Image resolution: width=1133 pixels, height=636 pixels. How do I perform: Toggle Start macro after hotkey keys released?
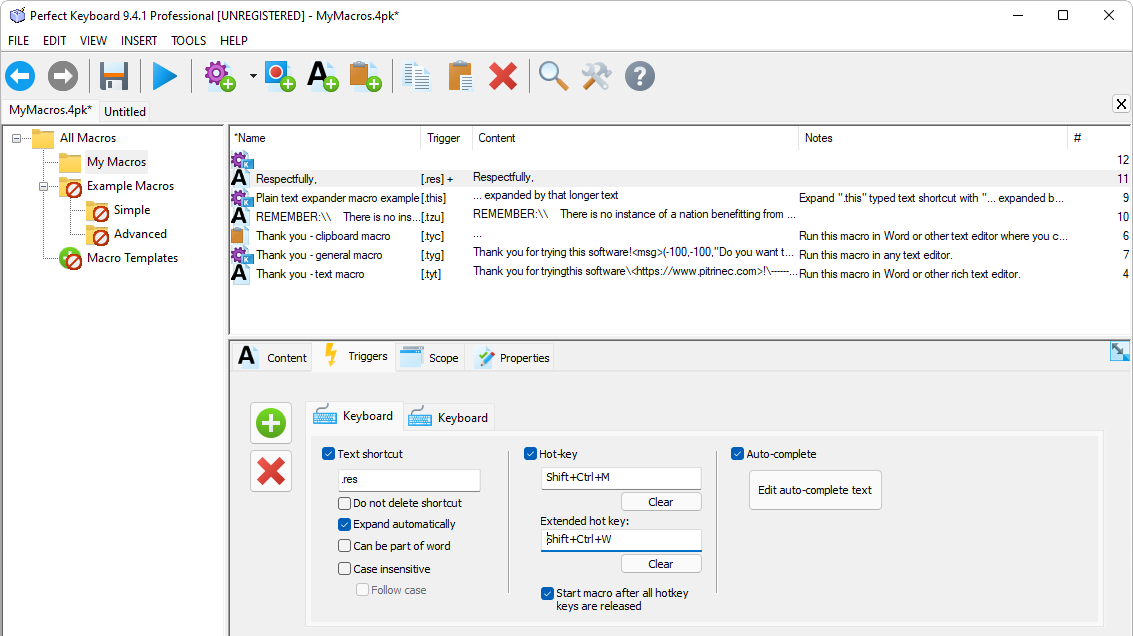click(548, 593)
